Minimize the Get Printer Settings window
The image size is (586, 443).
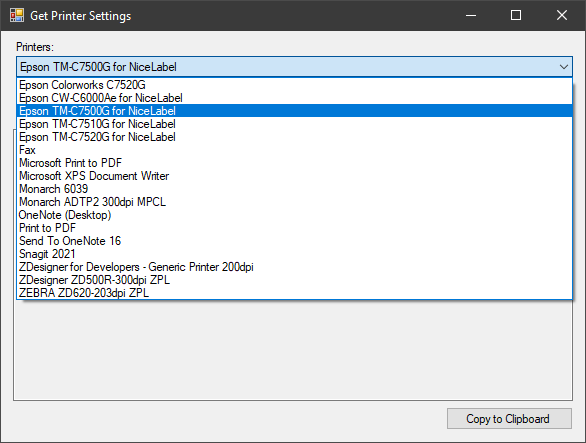[471, 15]
